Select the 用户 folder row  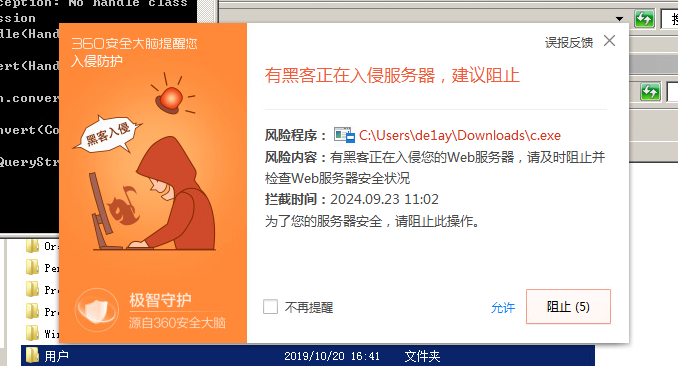(x=308, y=356)
